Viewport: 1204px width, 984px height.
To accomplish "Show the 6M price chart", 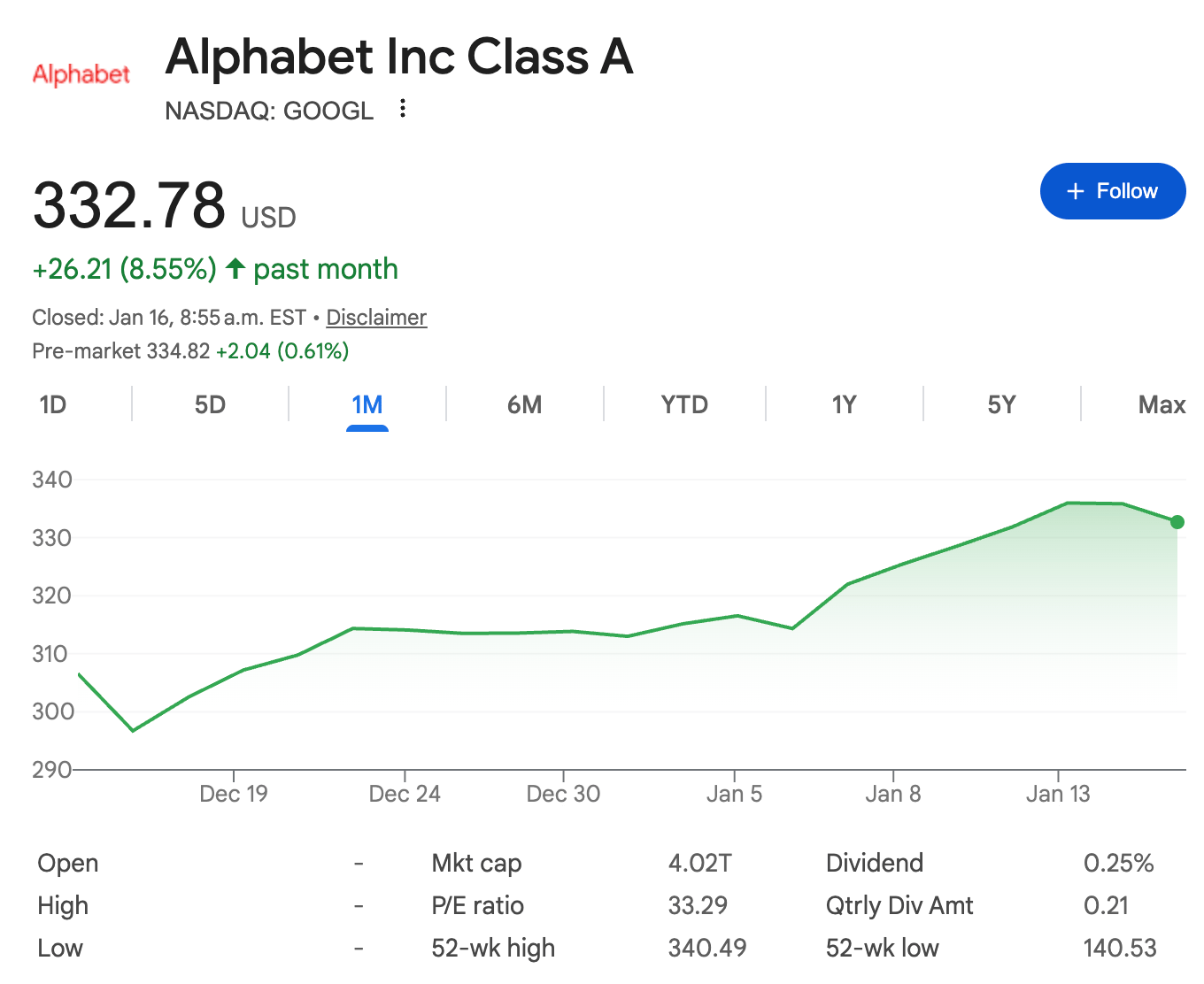I will (524, 405).
